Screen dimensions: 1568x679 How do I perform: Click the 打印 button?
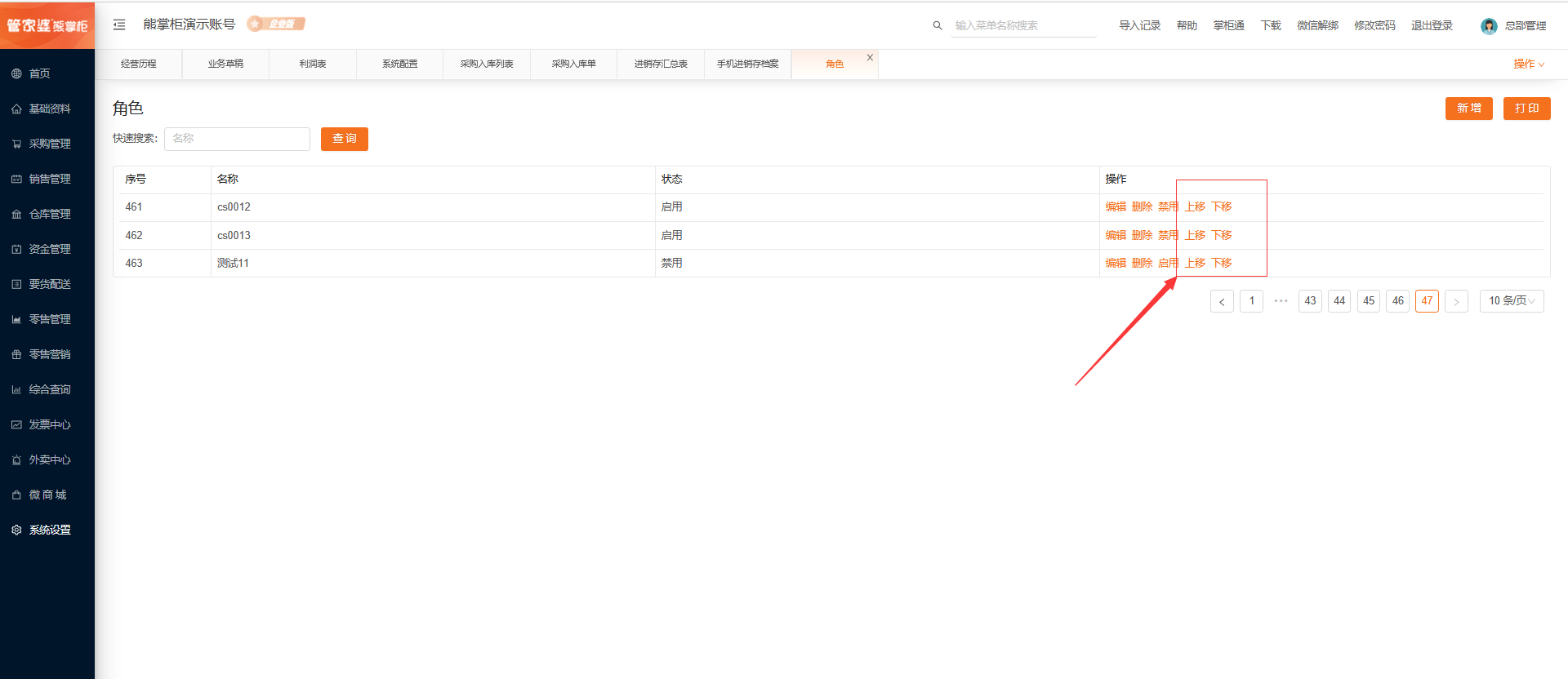click(x=1526, y=109)
